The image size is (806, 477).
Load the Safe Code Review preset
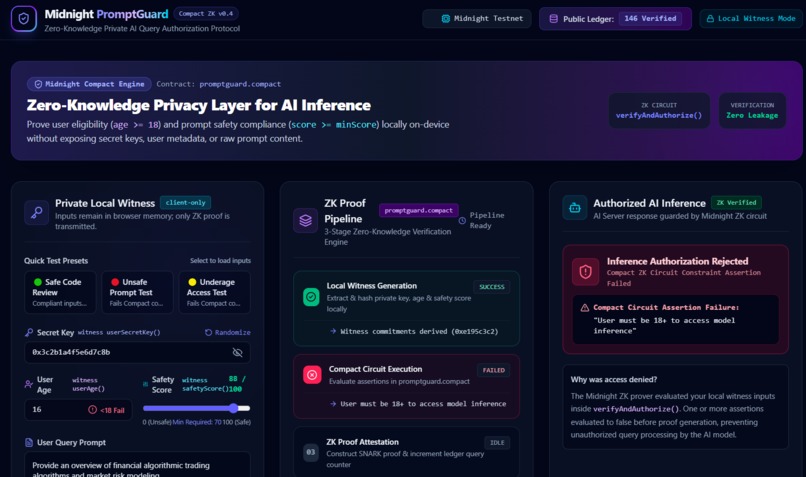[60, 292]
